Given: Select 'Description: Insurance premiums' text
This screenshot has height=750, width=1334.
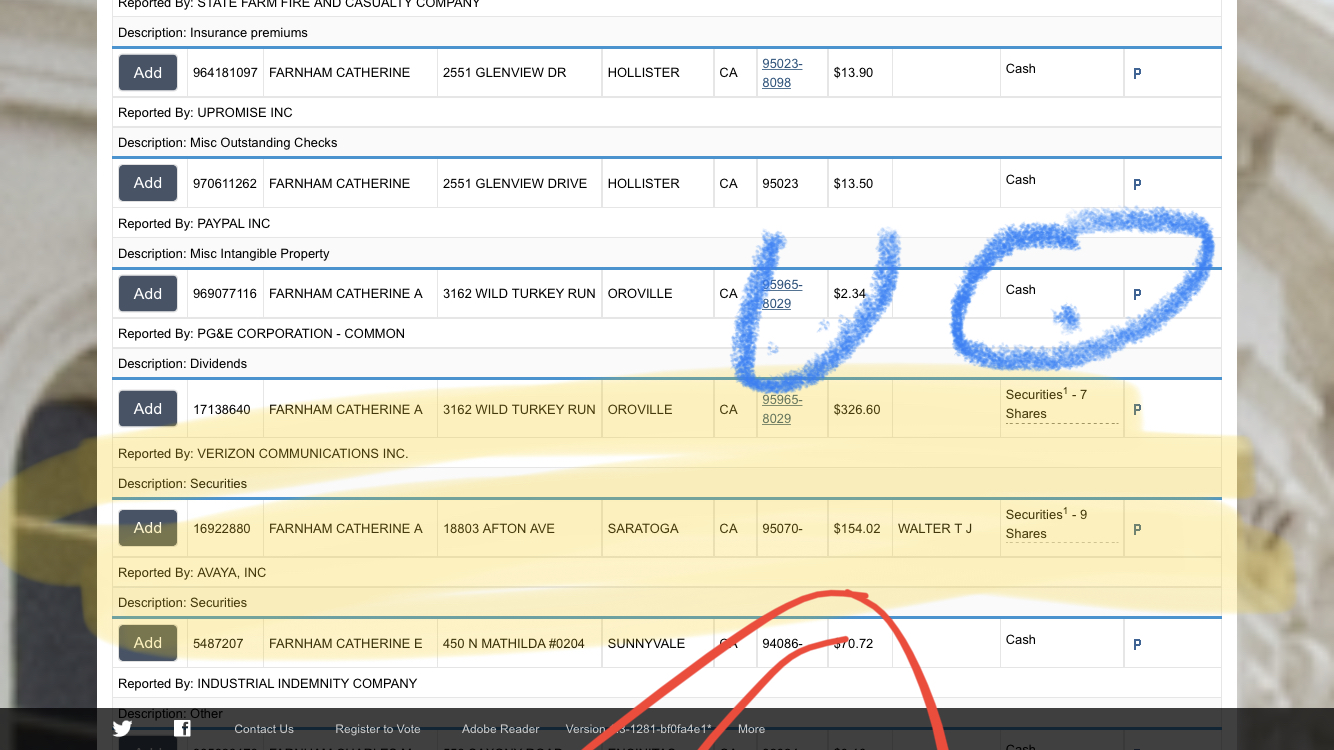Looking at the screenshot, I should click(213, 33).
